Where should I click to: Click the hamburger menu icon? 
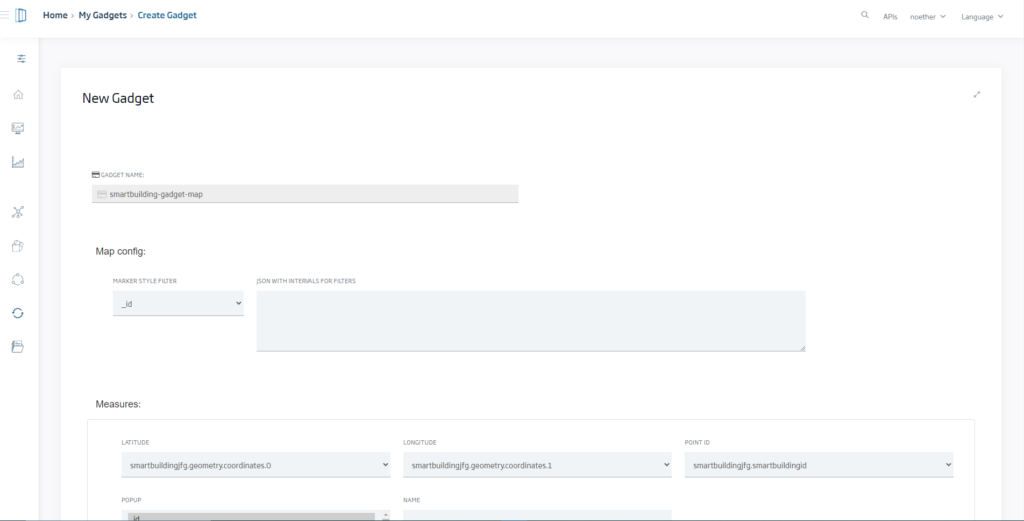4,14
